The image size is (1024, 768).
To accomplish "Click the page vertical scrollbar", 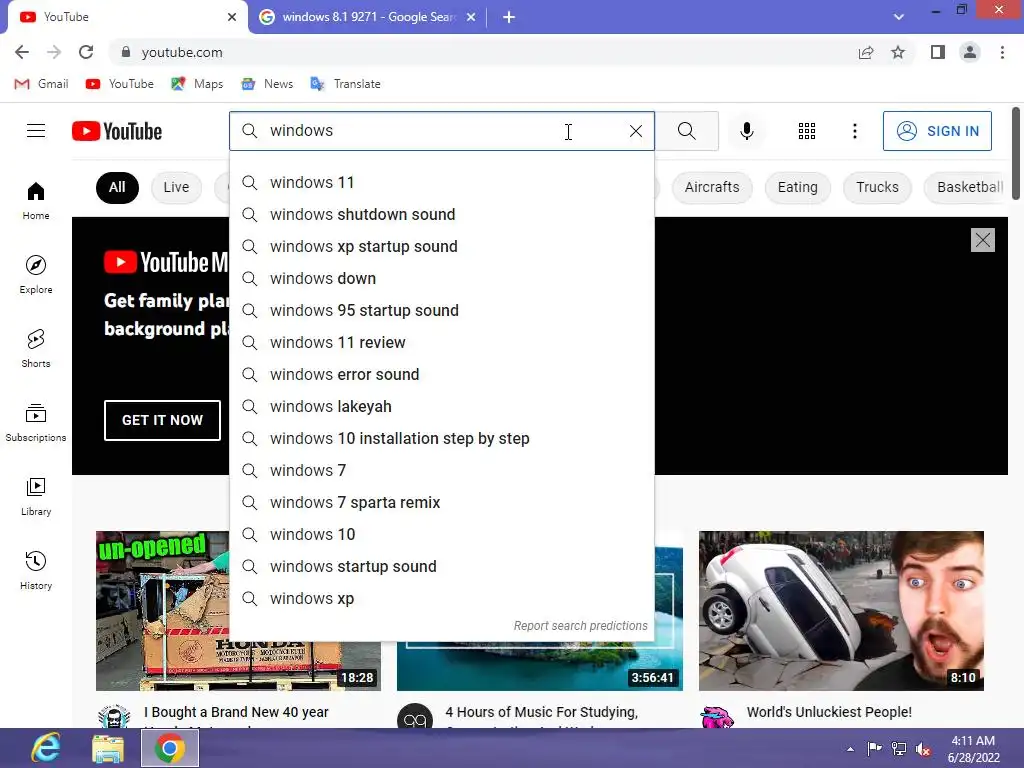I will [x=1016, y=153].
